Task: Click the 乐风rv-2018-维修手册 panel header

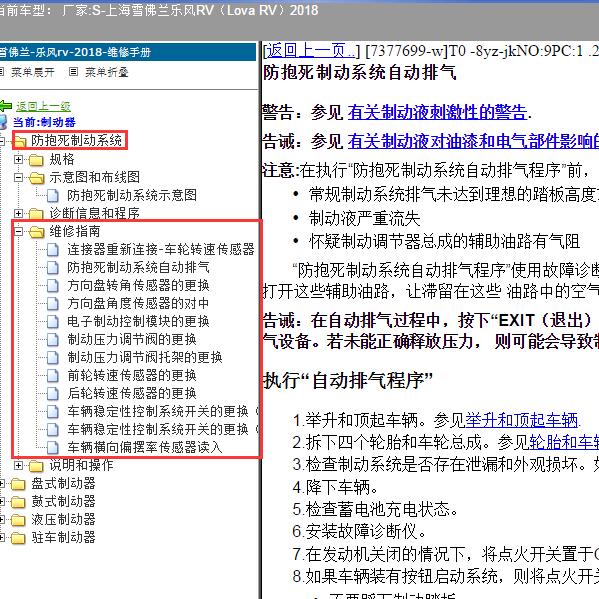Action: (x=128, y=52)
